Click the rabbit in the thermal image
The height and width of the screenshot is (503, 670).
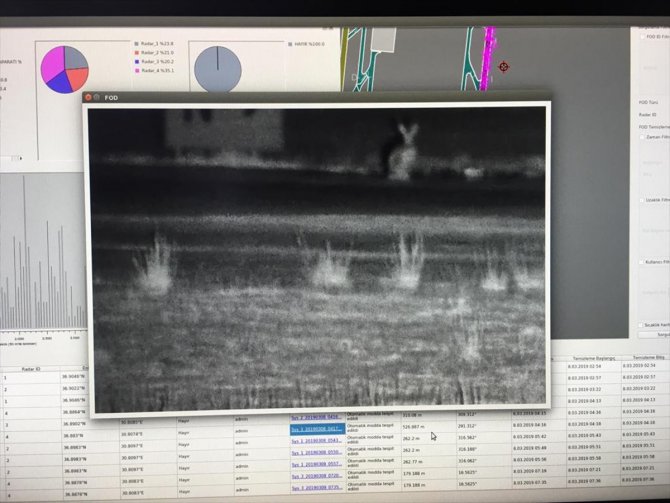(x=402, y=150)
